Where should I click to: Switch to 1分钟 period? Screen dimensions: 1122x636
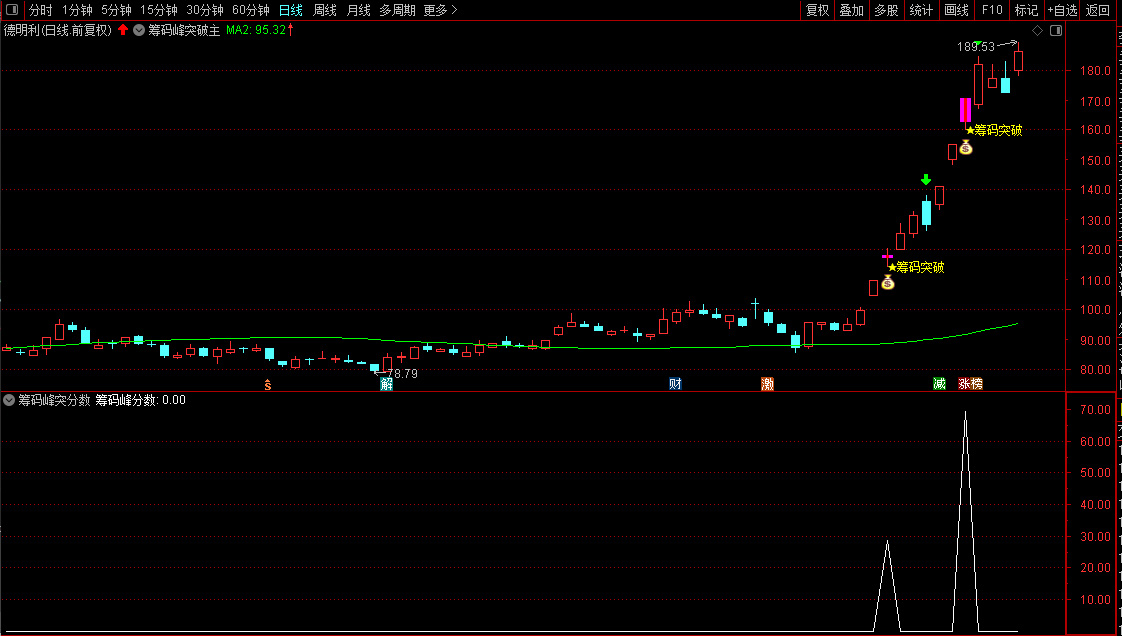point(77,10)
